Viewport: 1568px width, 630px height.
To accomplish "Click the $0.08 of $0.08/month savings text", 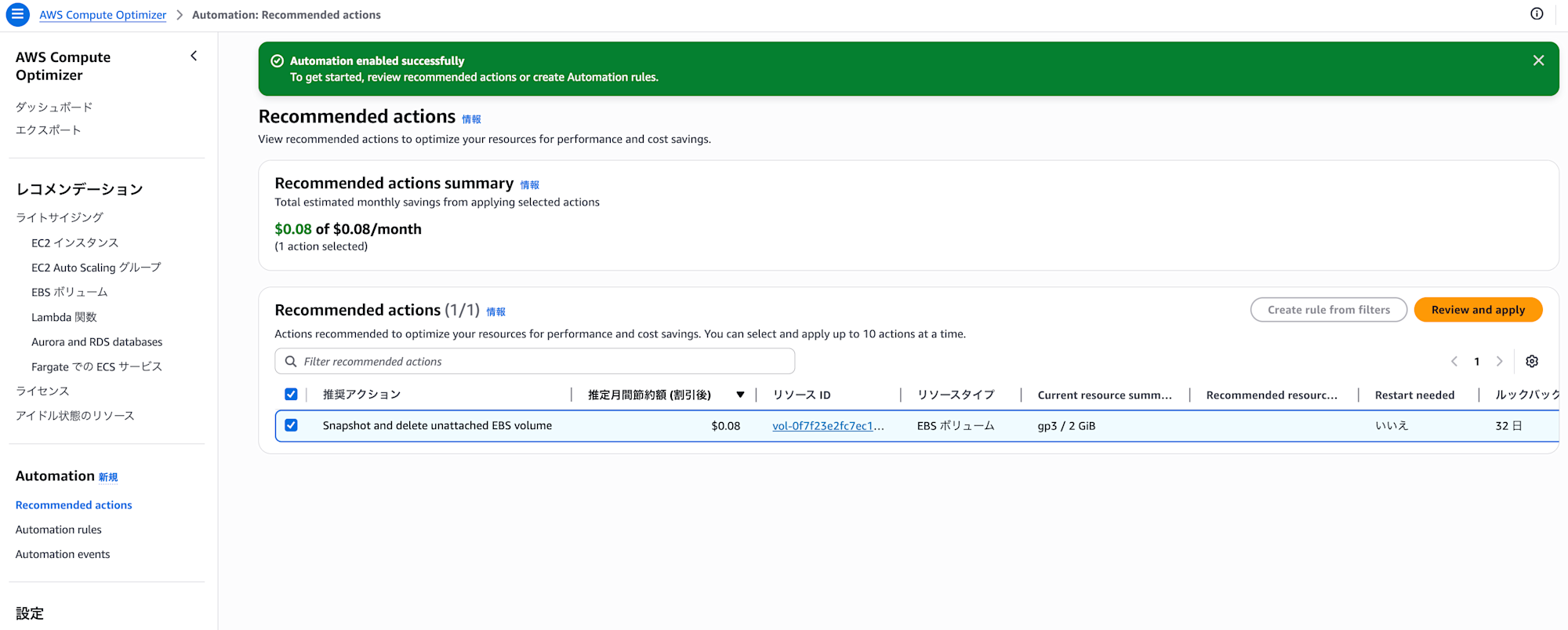I will [x=348, y=229].
